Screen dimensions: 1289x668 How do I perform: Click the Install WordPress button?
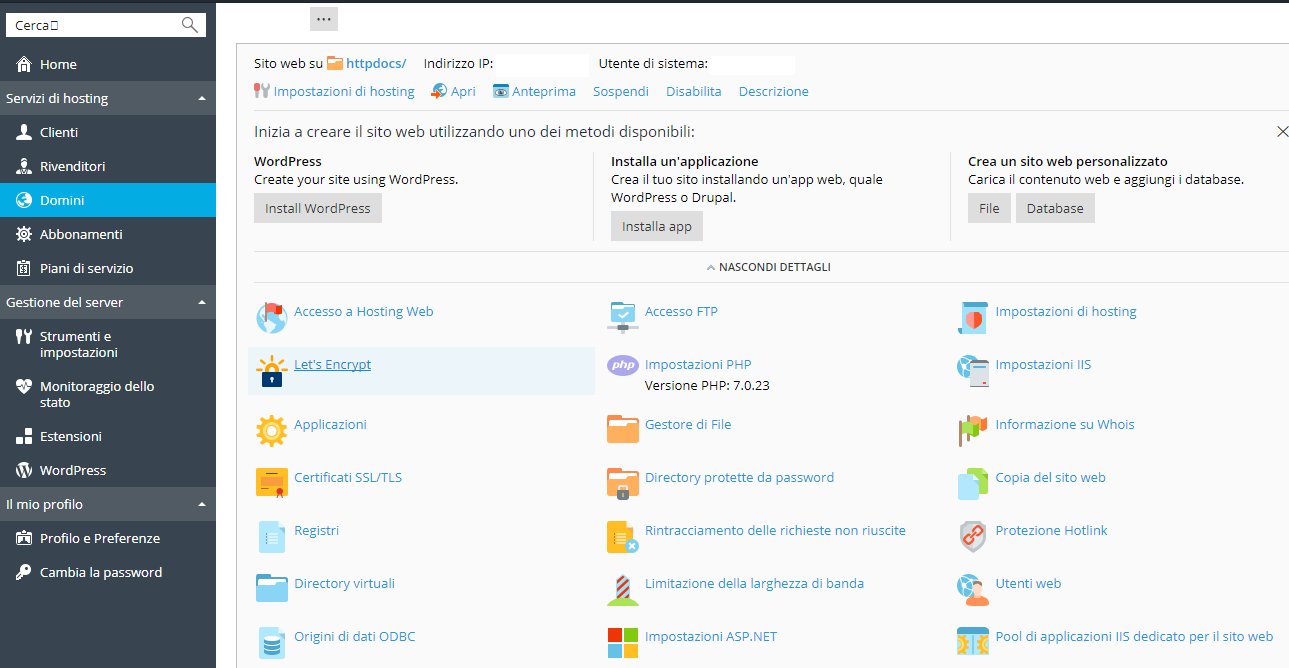(x=318, y=208)
